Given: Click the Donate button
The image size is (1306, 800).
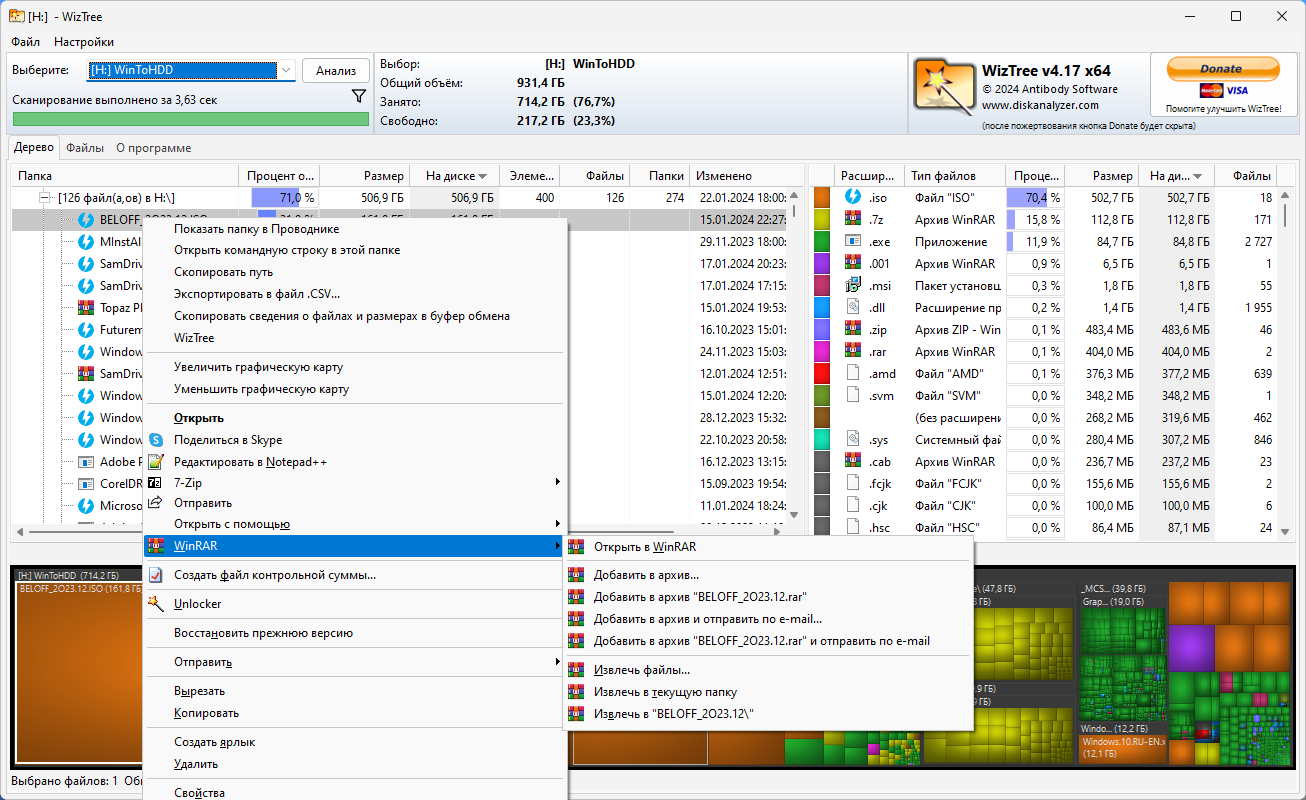Looking at the screenshot, I should tap(1222, 69).
